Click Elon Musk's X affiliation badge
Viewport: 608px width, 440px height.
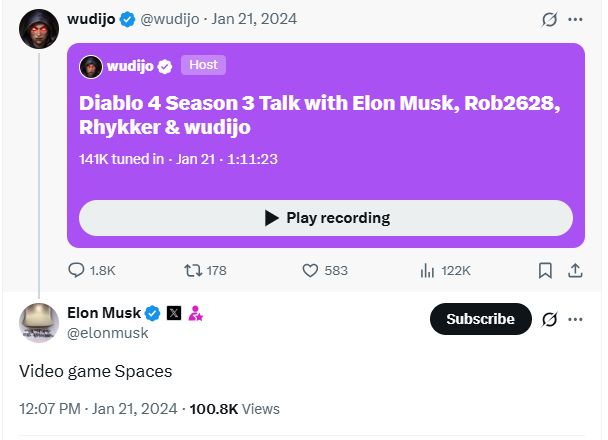174,313
